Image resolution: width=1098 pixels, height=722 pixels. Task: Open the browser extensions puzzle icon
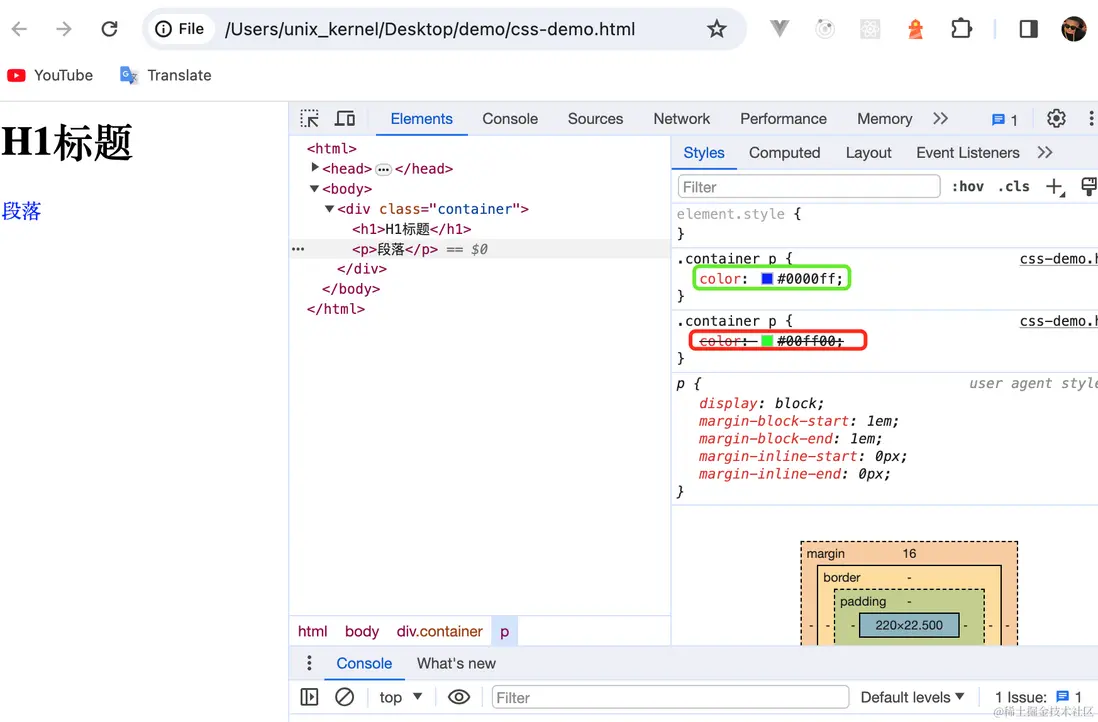click(961, 29)
